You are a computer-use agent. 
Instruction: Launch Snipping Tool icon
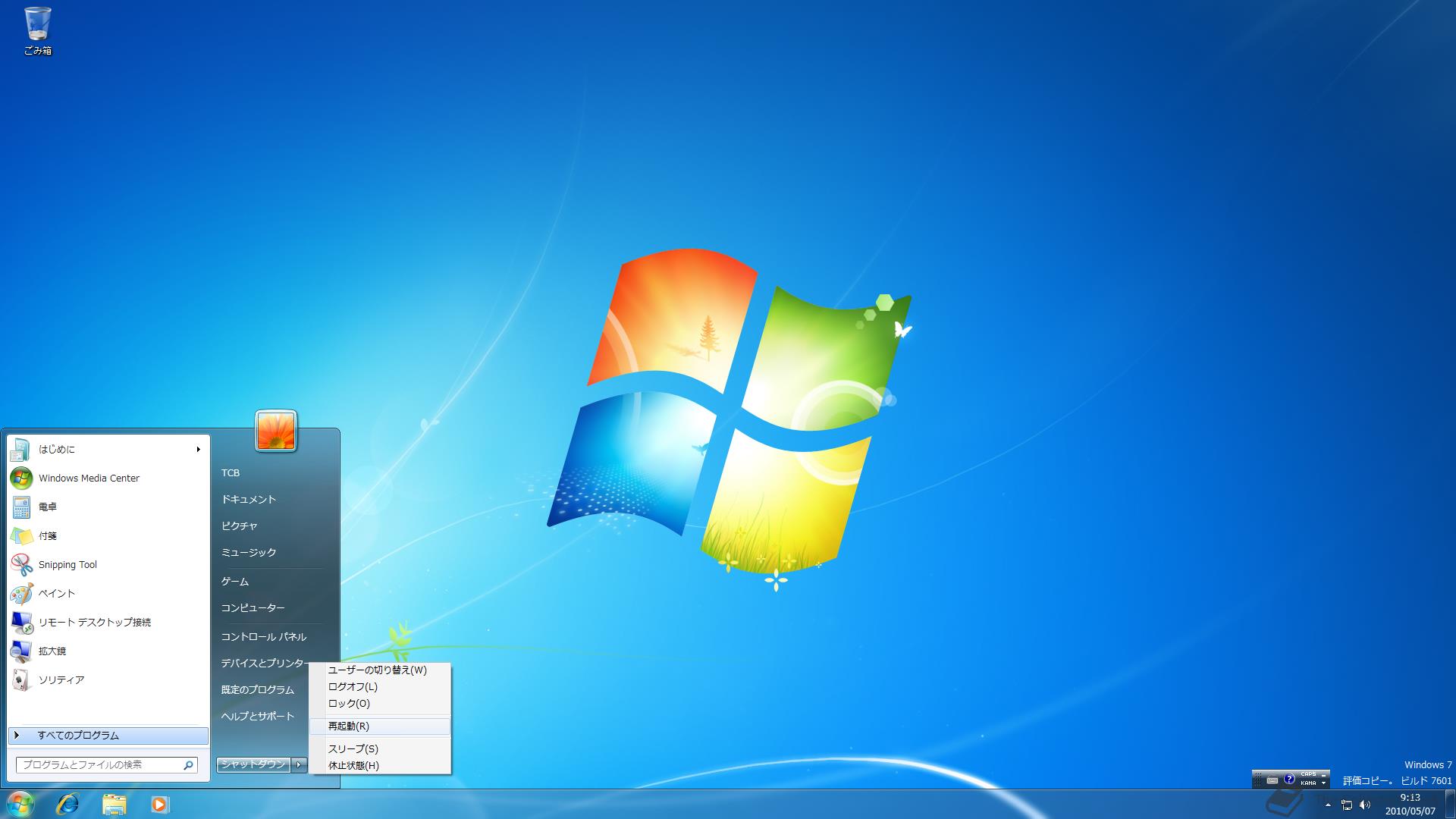[20, 565]
